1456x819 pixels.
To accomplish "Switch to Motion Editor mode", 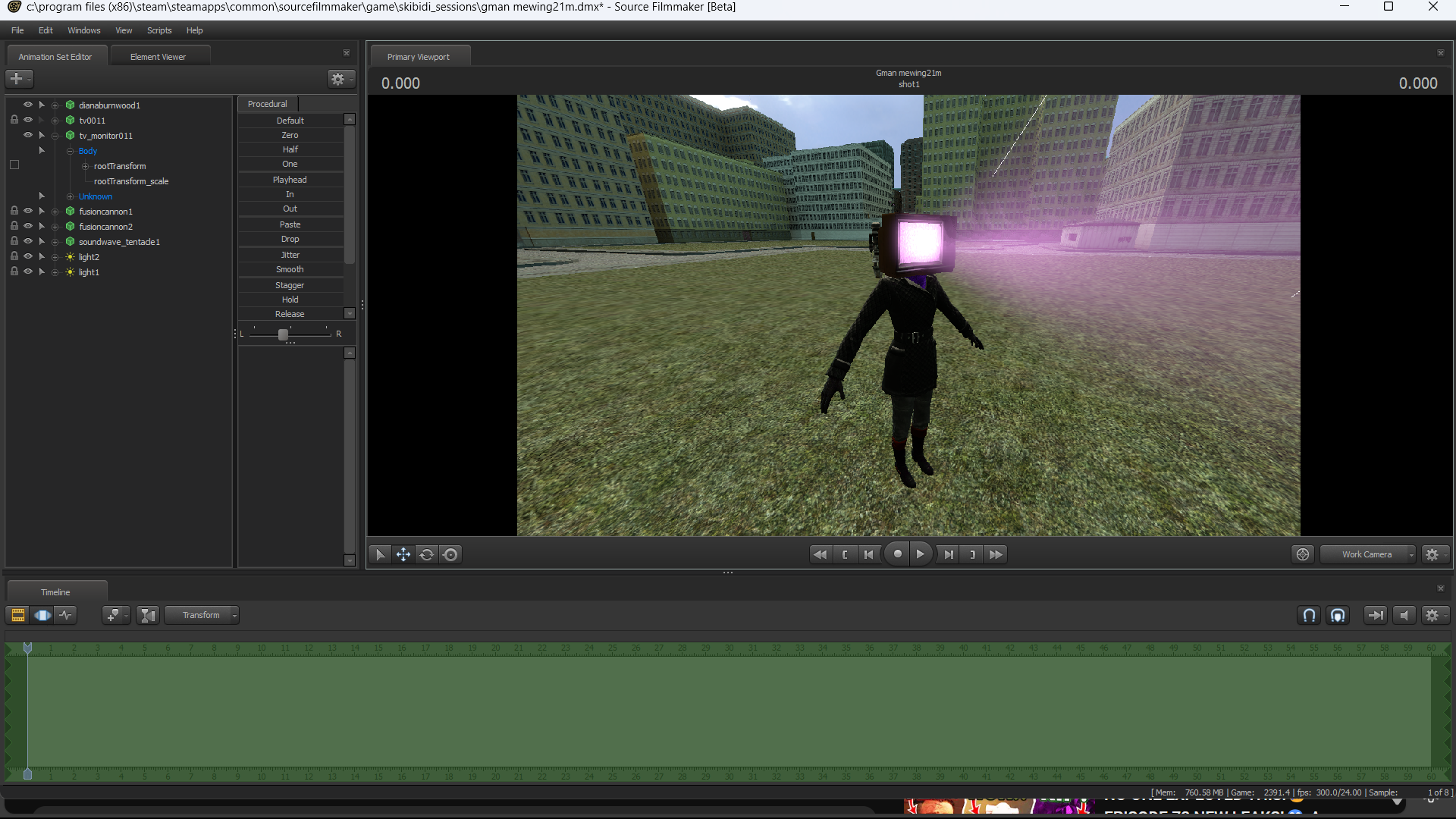I will pyautogui.click(x=42, y=615).
